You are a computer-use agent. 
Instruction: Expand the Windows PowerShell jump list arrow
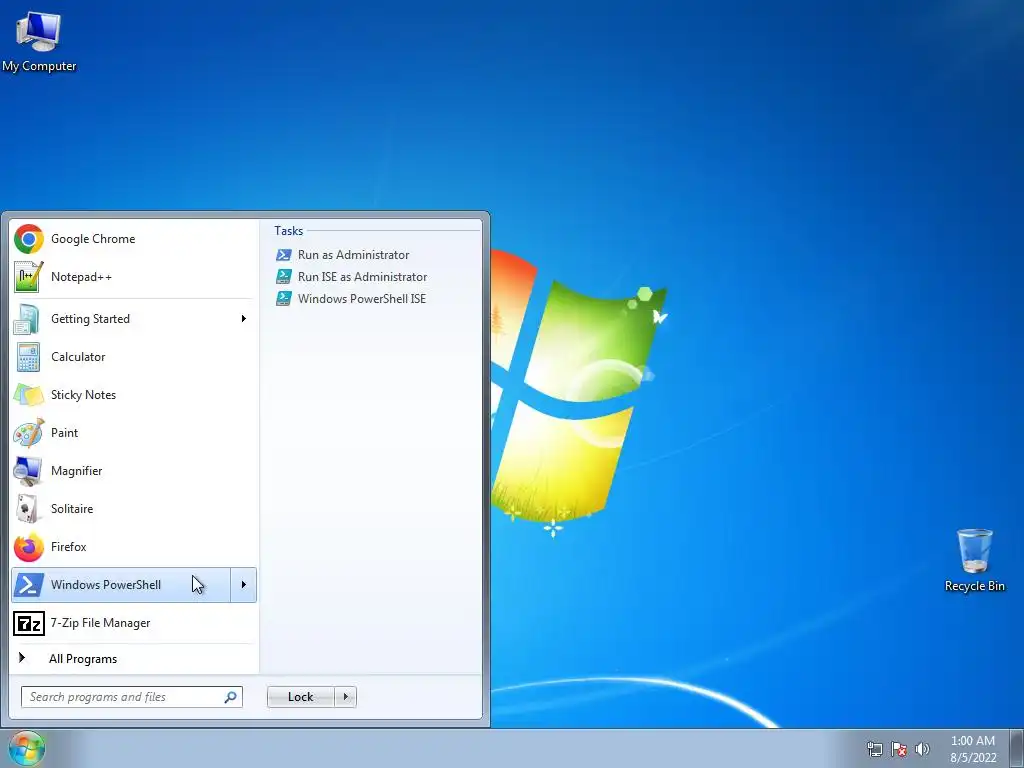pyautogui.click(x=244, y=584)
